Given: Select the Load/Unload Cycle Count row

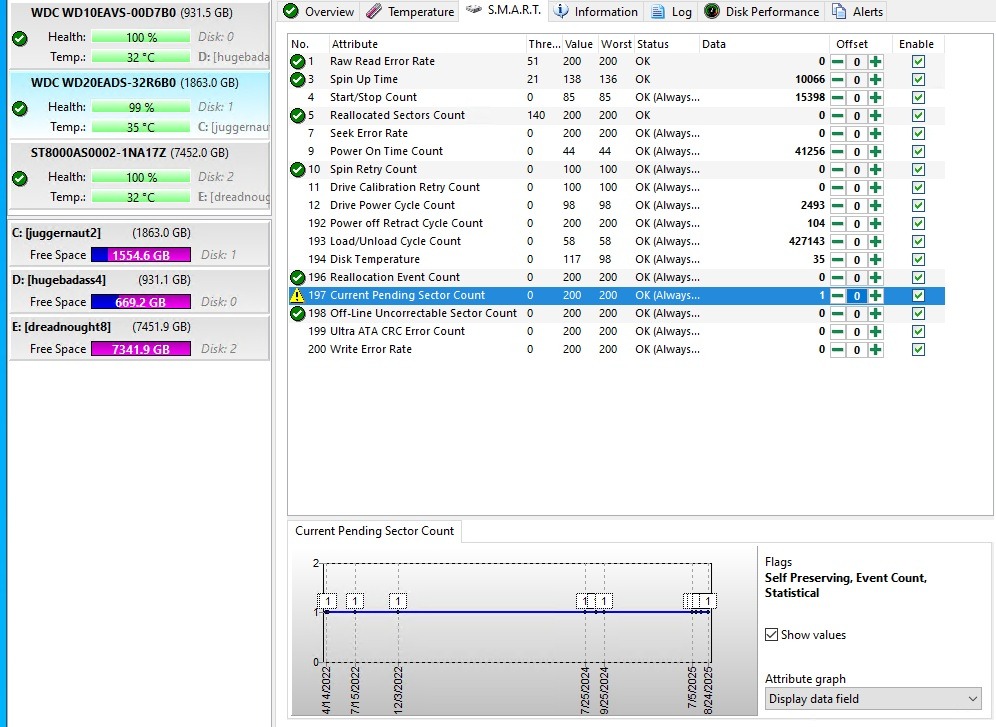Looking at the screenshot, I should pos(616,241).
